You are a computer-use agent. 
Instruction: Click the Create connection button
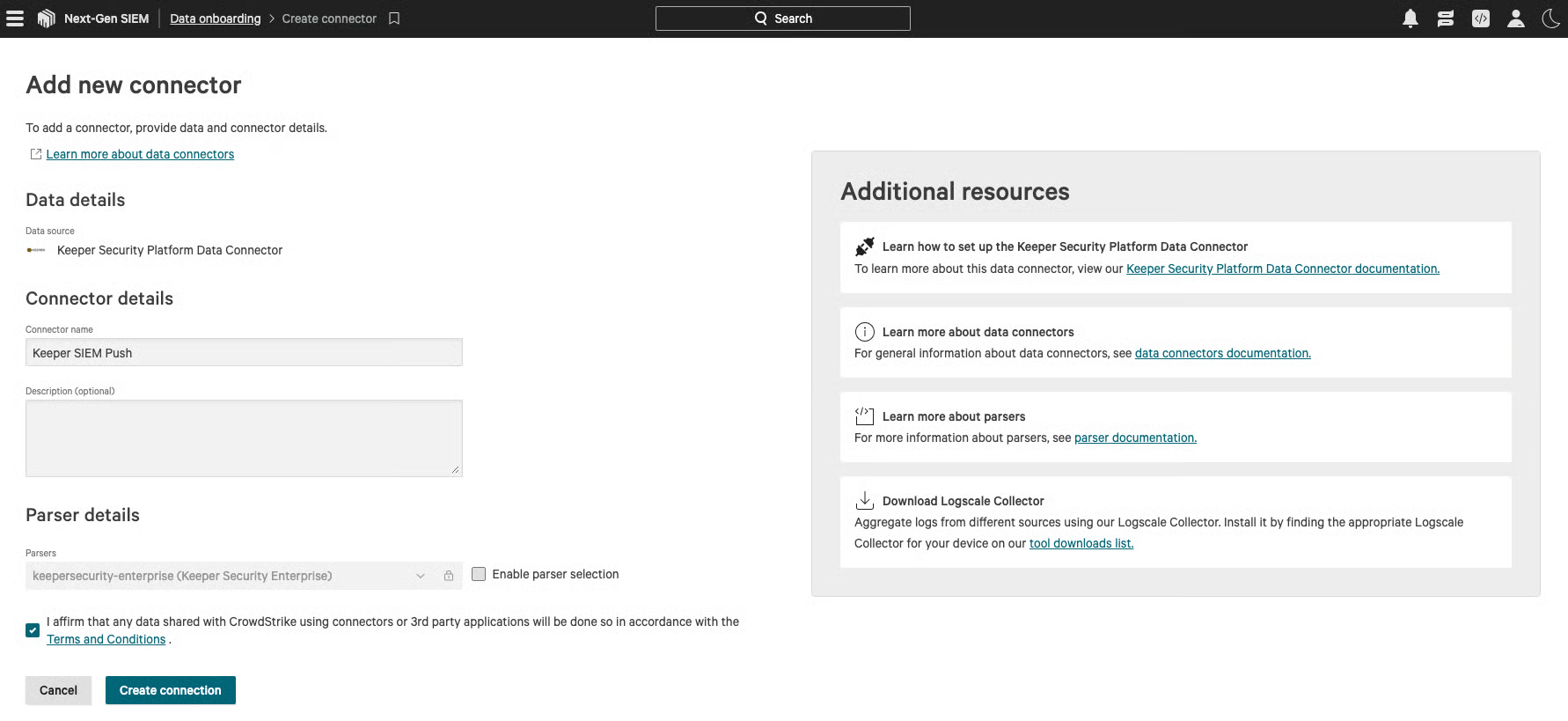[x=171, y=690]
